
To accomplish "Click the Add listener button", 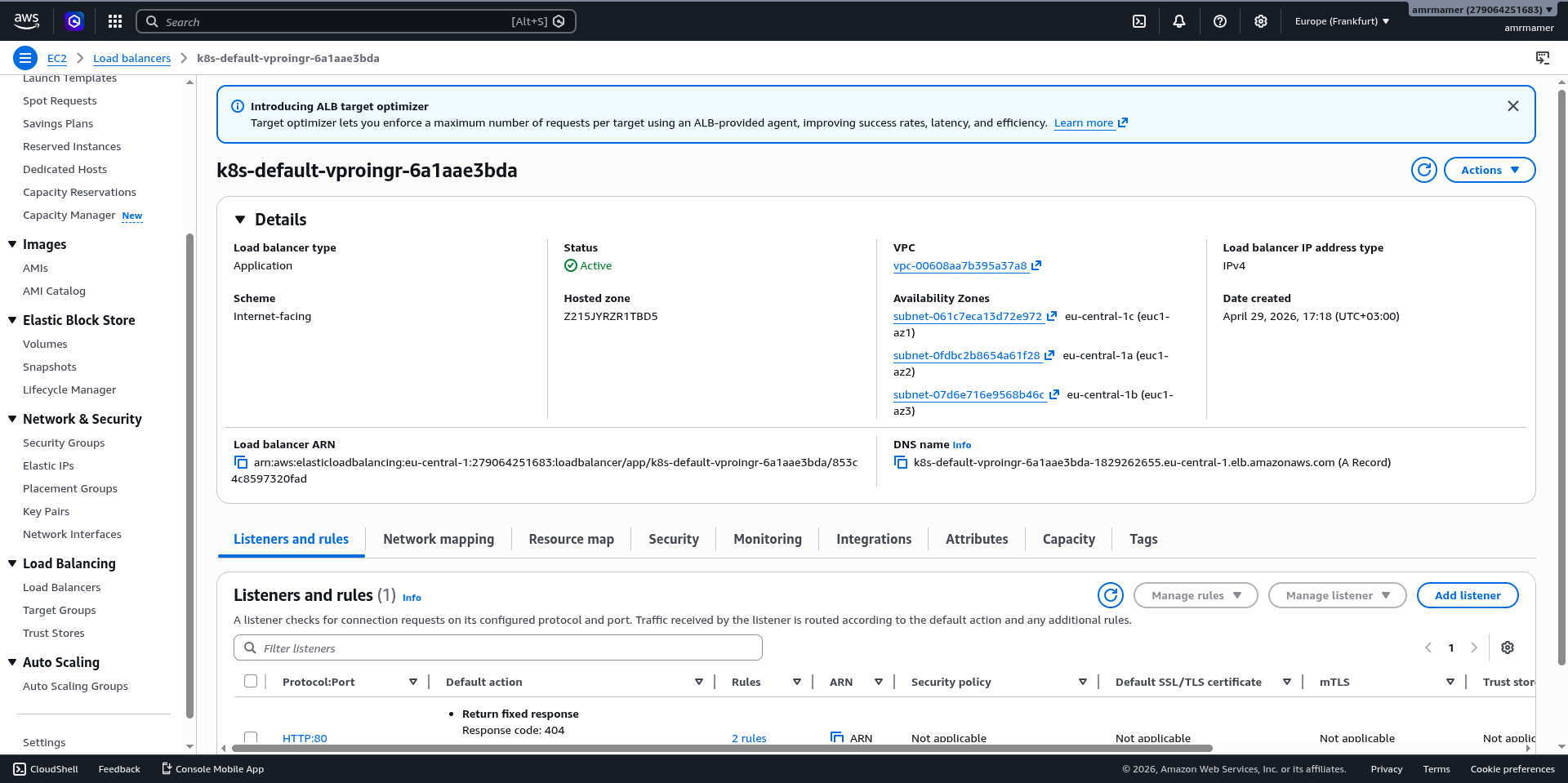I will (1468, 595).
